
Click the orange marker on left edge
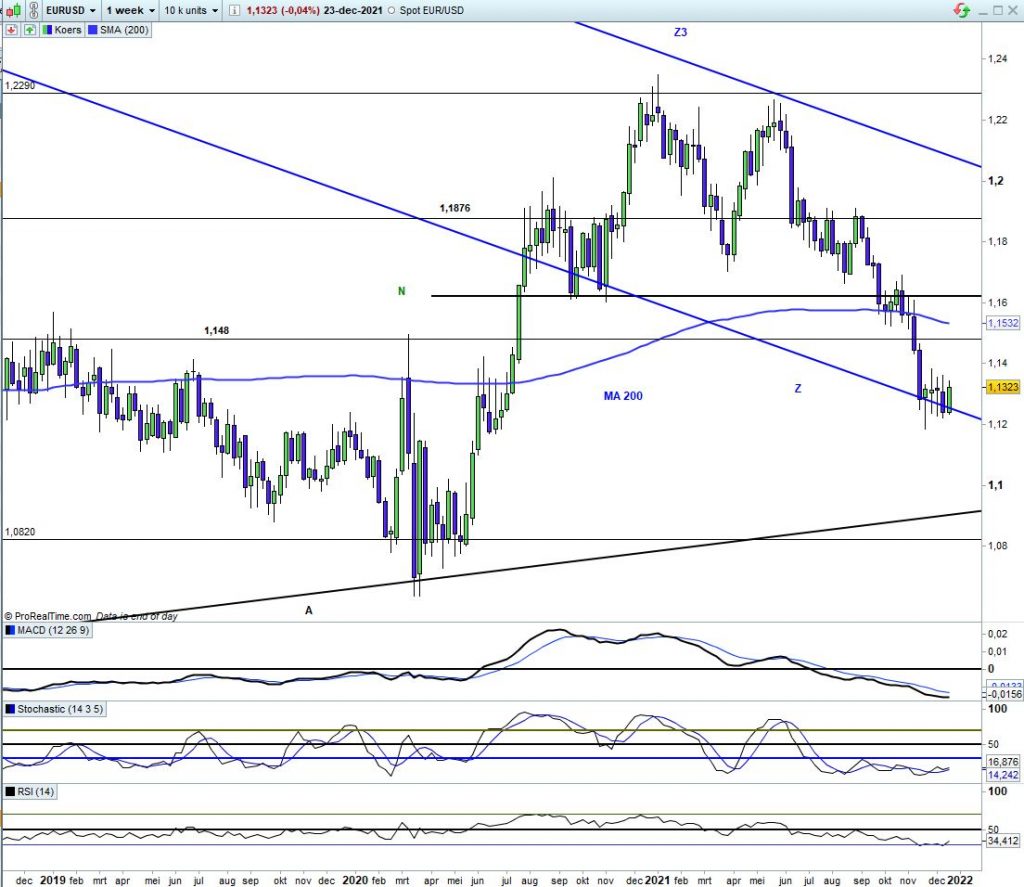pyautogui.click(x=2, y=188)
